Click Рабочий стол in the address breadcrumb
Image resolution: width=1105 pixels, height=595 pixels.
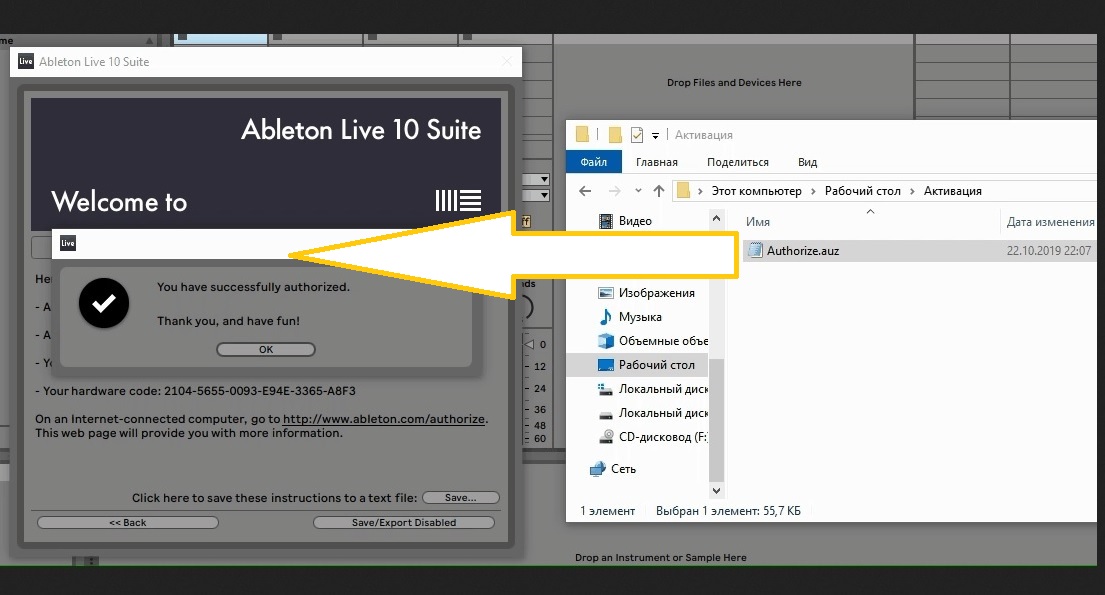862,191
